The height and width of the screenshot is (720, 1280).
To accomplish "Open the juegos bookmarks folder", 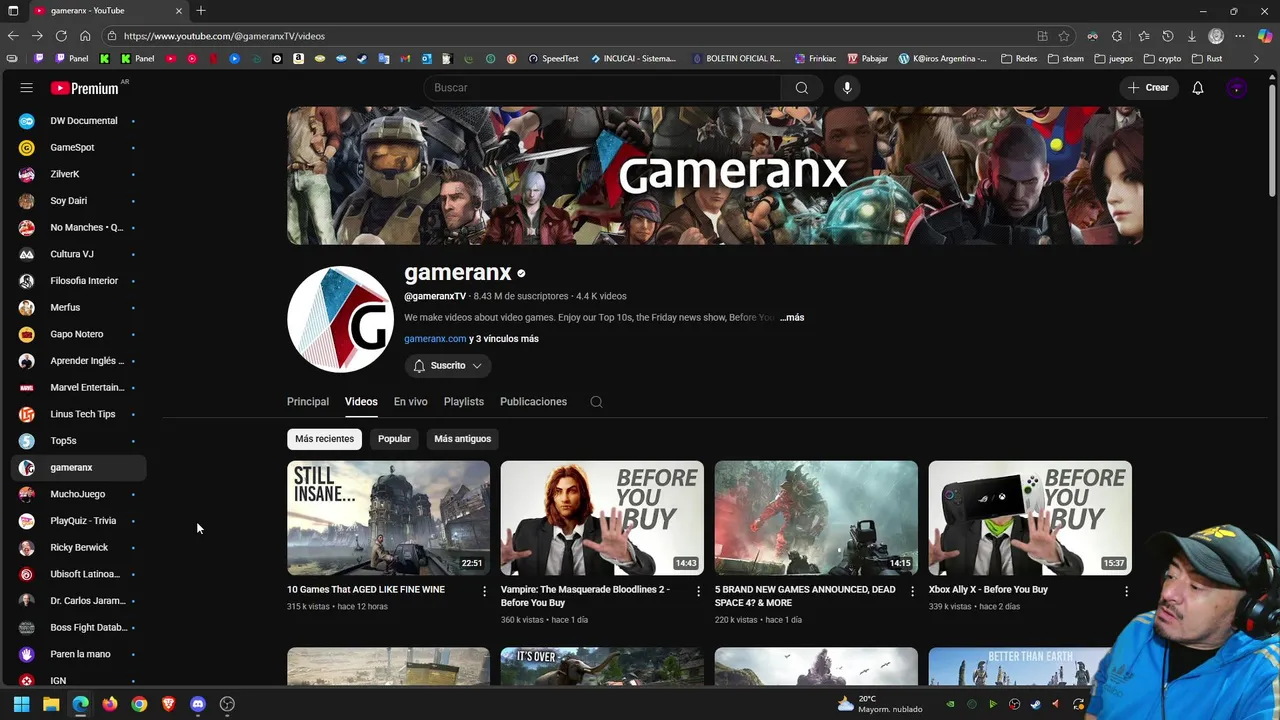I will 1114,58.
